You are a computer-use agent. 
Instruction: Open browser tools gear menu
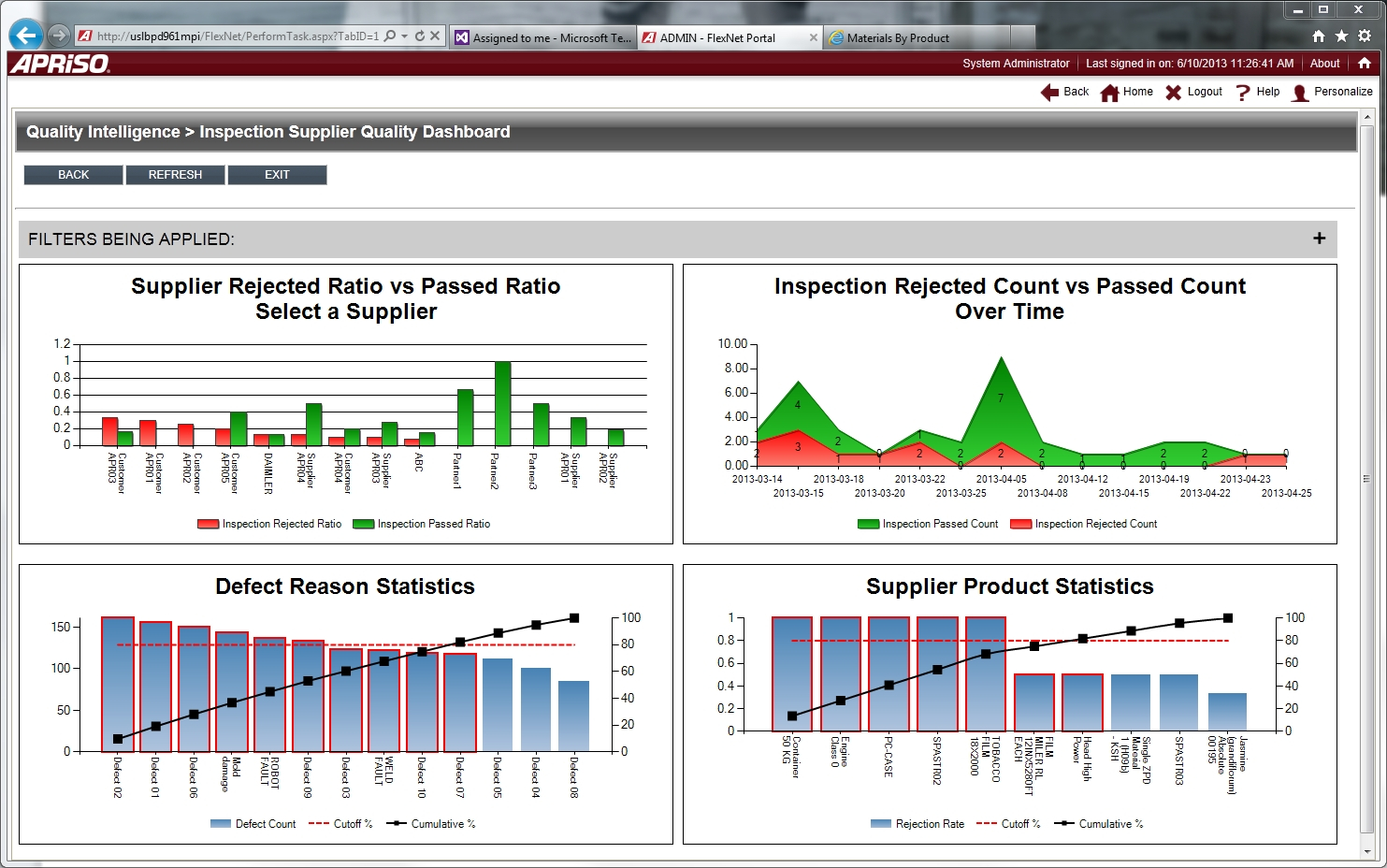[1365, 36]
